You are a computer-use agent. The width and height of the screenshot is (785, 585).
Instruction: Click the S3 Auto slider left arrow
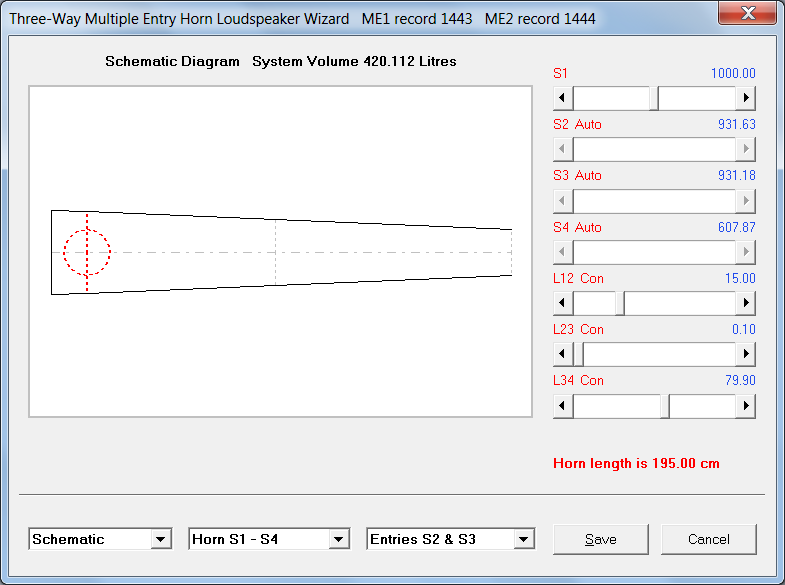coord(563,200)
